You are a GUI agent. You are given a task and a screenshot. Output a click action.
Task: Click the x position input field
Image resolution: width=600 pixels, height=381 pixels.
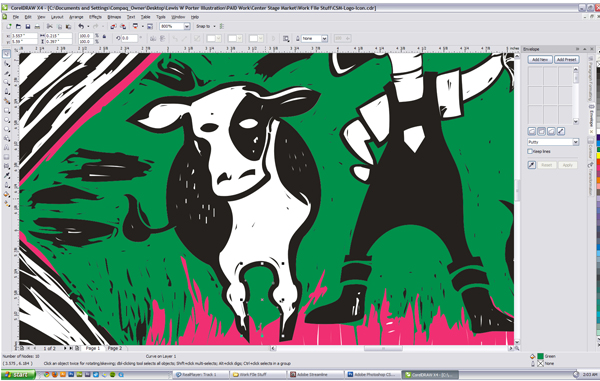[x=24, y=36]
